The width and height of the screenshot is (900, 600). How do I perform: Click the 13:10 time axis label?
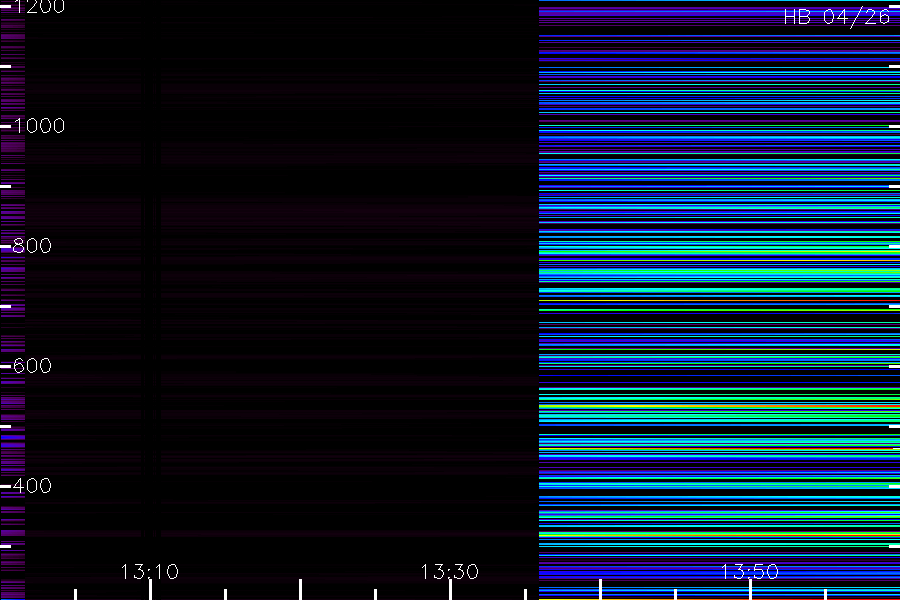coord(150,572)
